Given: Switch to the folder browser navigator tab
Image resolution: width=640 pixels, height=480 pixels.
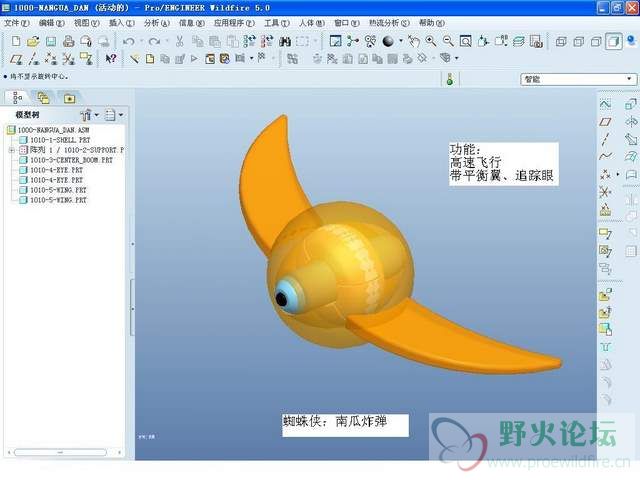Looking at the screenshot, I should (x=43, y=98).
